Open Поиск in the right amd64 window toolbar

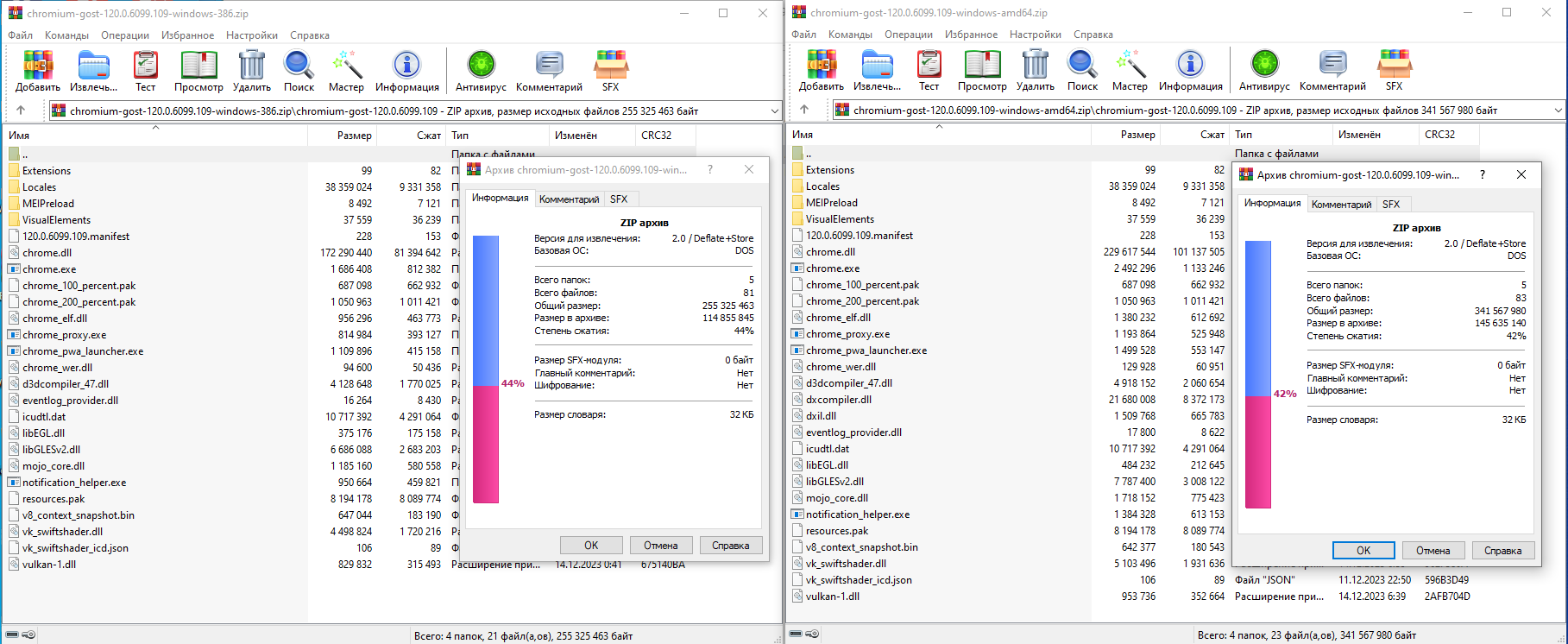tap(1082, 70)
